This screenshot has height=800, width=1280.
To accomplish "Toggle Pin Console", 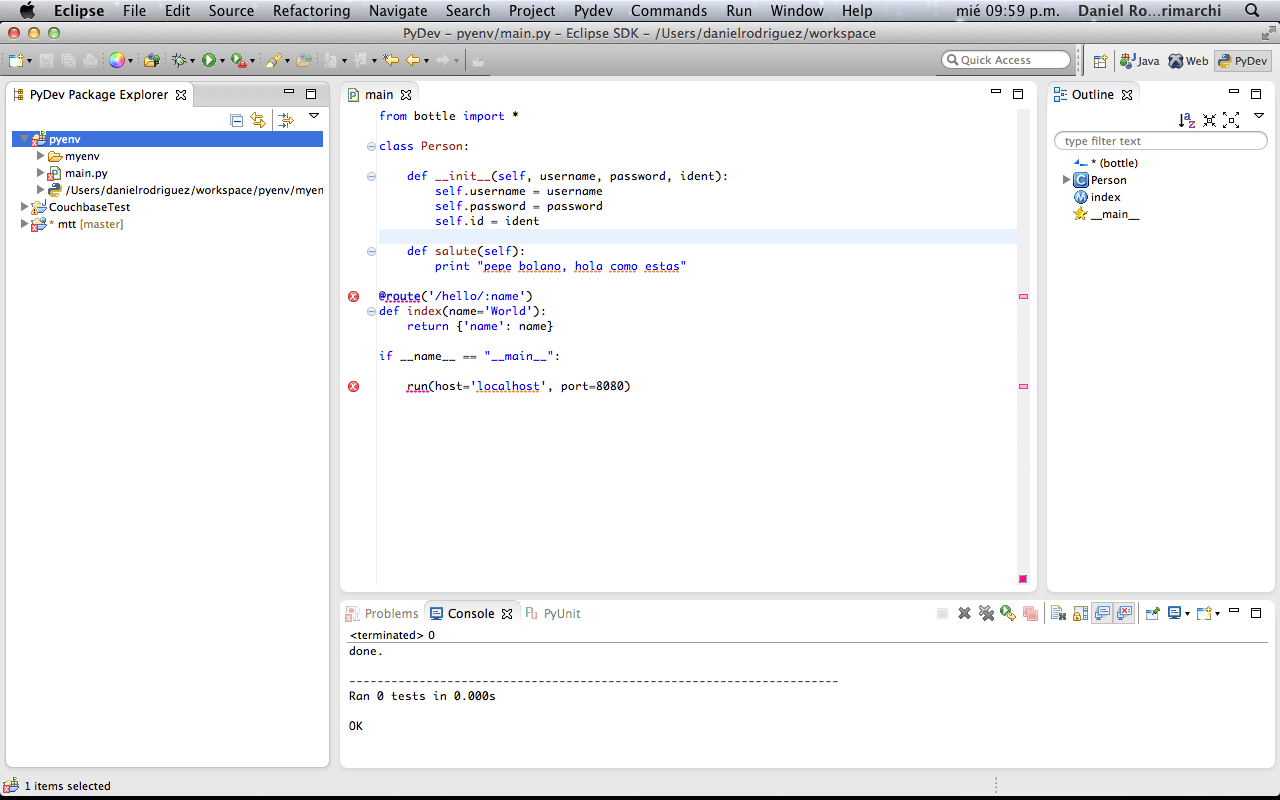I will pos(1152,613).
